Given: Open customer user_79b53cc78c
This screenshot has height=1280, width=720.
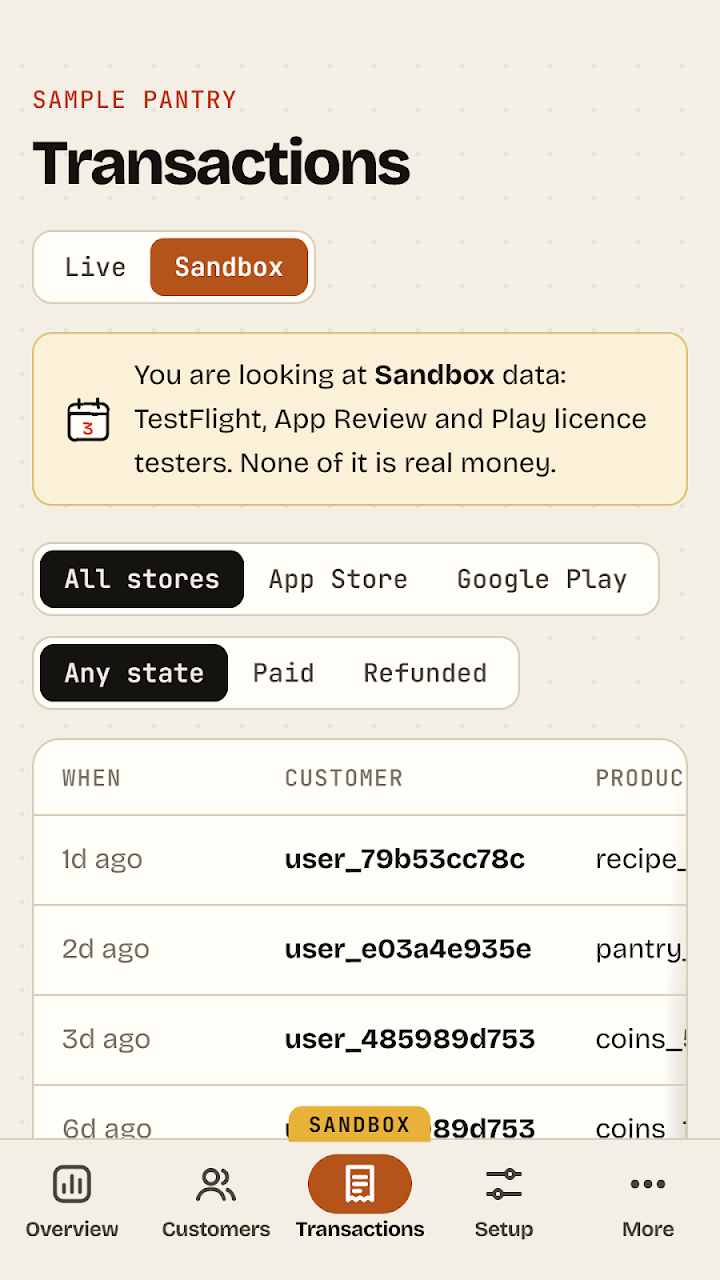Looking at the screenshot, I should pyautogui.click(x=405, y=859).
